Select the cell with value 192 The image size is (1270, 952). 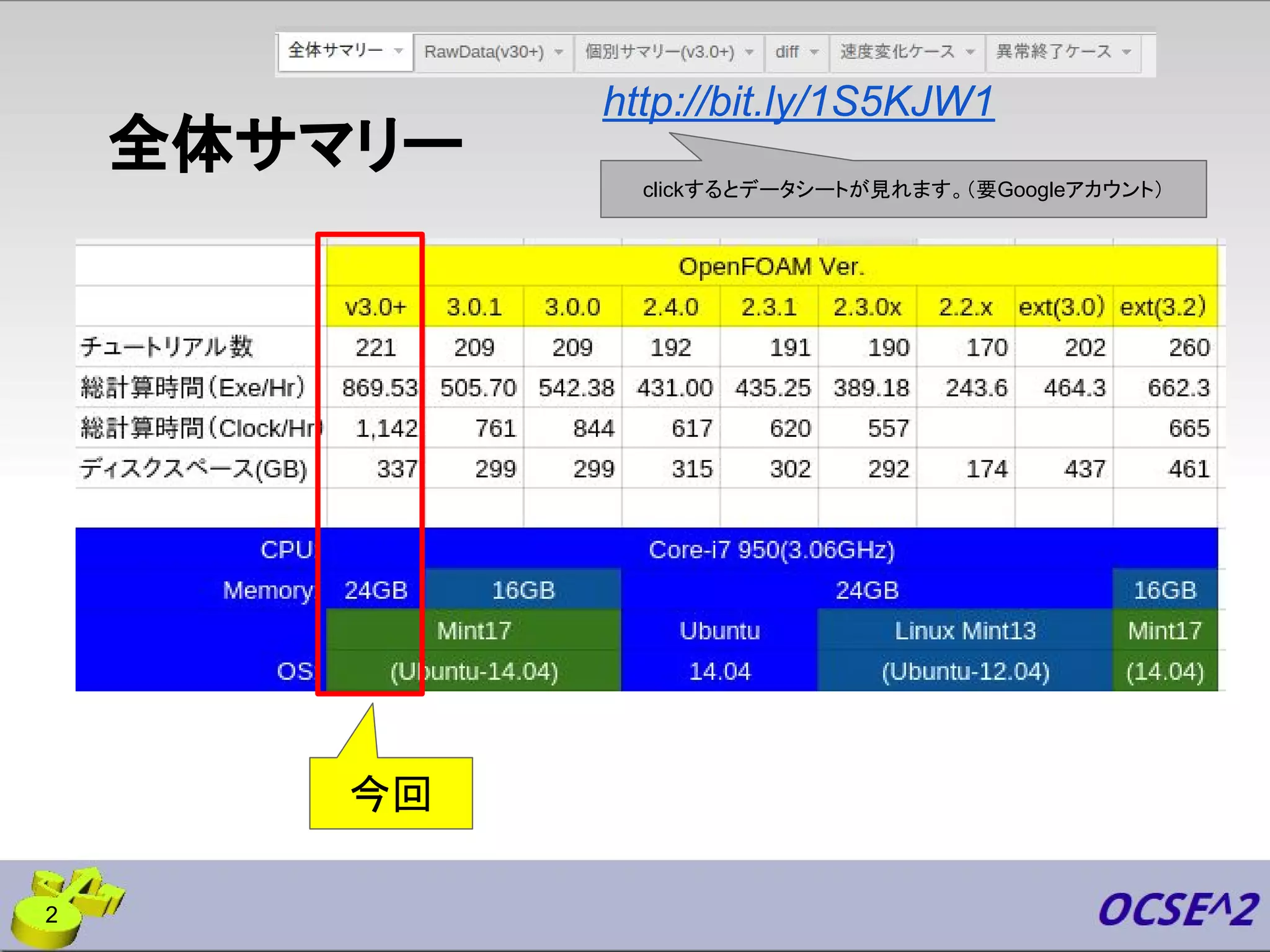point(671,347)
